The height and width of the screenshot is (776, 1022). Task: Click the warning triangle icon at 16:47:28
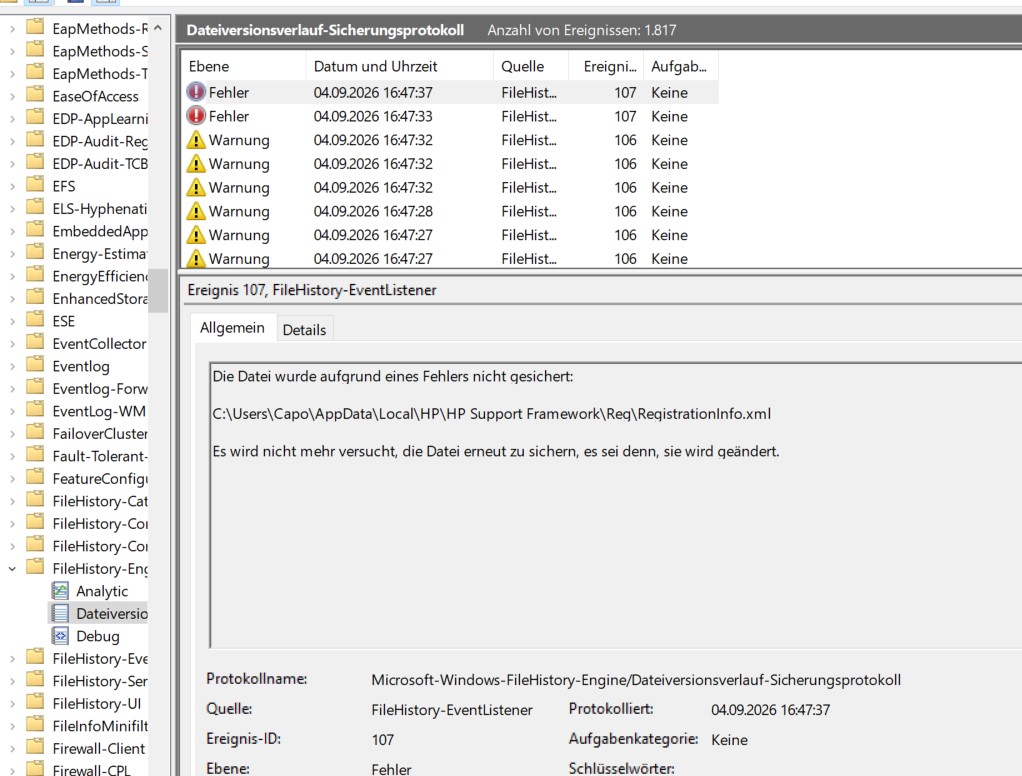196,211
